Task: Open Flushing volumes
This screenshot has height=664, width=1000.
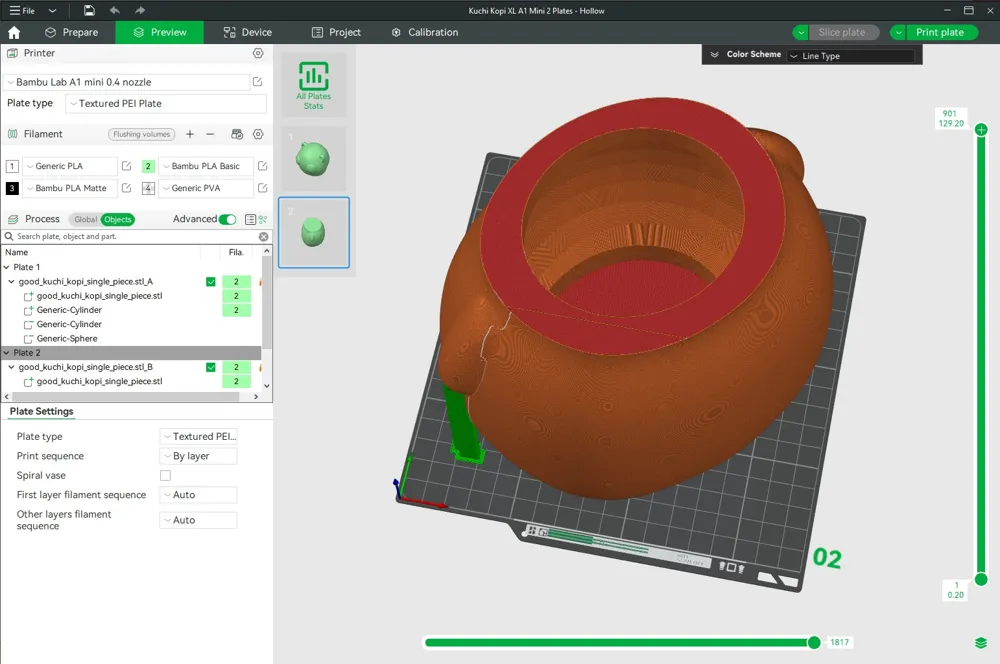Action: [x=142, y=134]
